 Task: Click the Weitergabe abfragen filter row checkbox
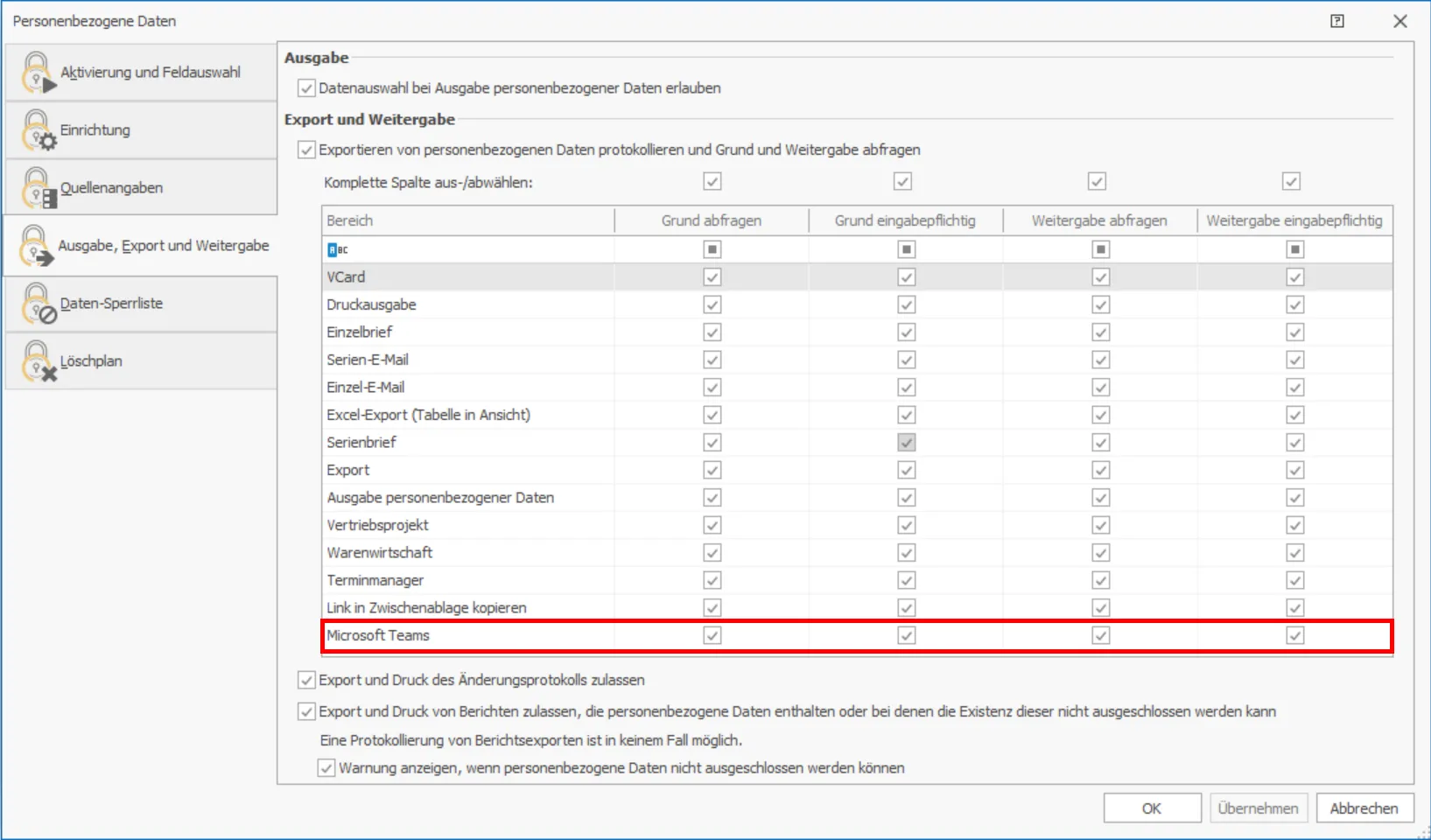pyautogui.click(x=1101, y=250)
